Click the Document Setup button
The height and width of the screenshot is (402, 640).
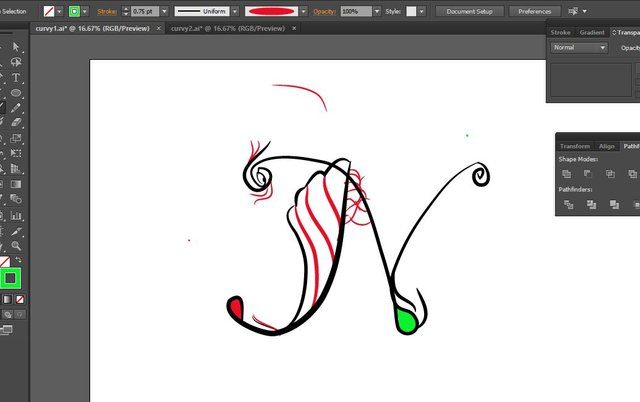coord(469,11)
